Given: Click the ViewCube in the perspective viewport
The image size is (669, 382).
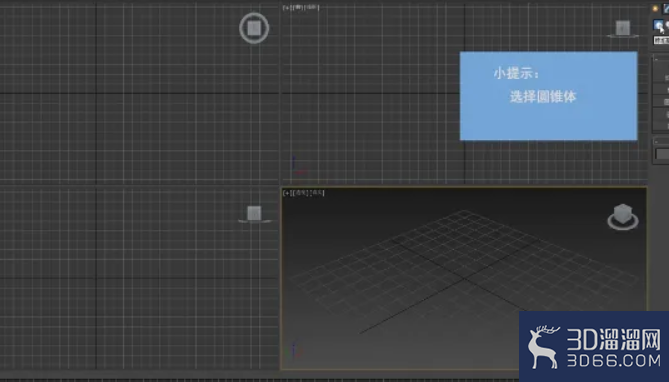Looking at the screenshot, I should (x=622, y=217).
